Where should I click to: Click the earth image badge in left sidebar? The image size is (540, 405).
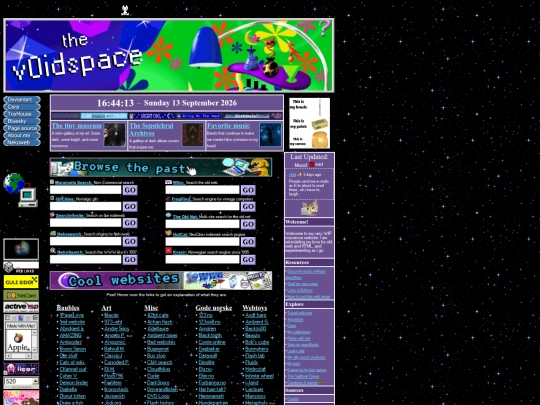pos(21,249)
